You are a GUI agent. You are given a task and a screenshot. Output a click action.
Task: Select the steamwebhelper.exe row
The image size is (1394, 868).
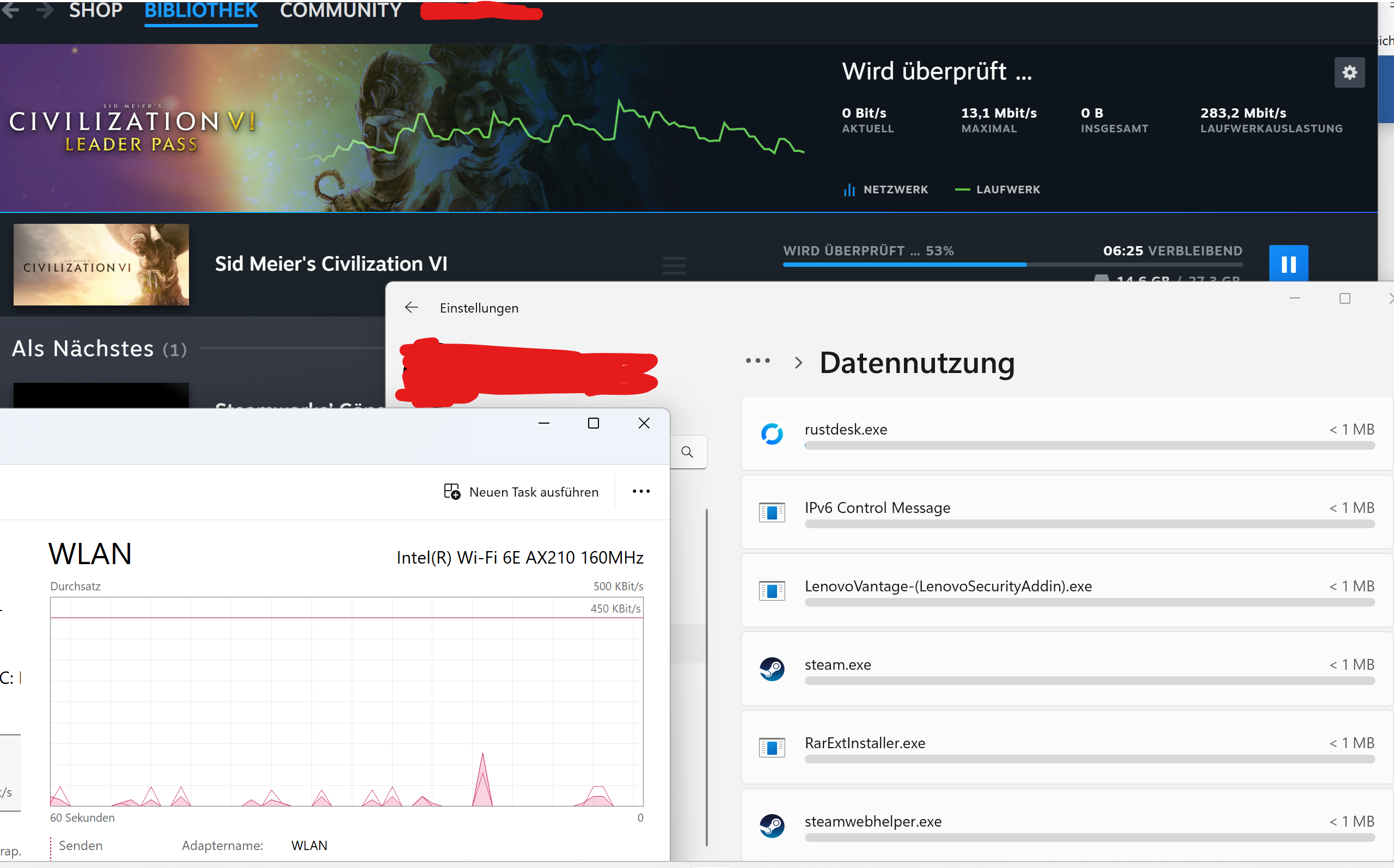1067,826
